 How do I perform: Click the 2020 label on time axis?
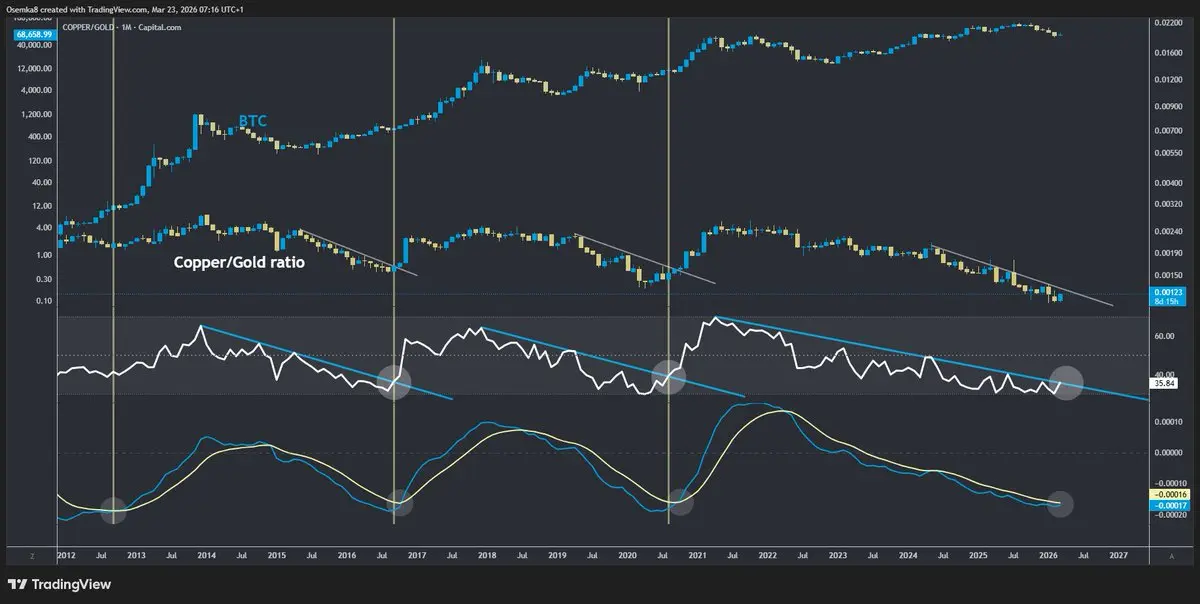pos(627,553)
